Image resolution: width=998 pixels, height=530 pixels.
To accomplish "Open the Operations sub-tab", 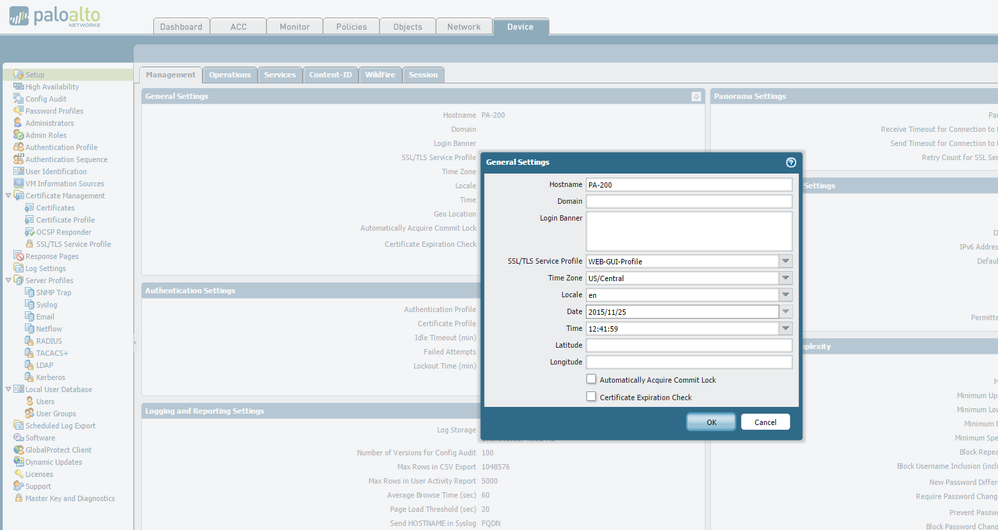I will [x=229, y=75].
